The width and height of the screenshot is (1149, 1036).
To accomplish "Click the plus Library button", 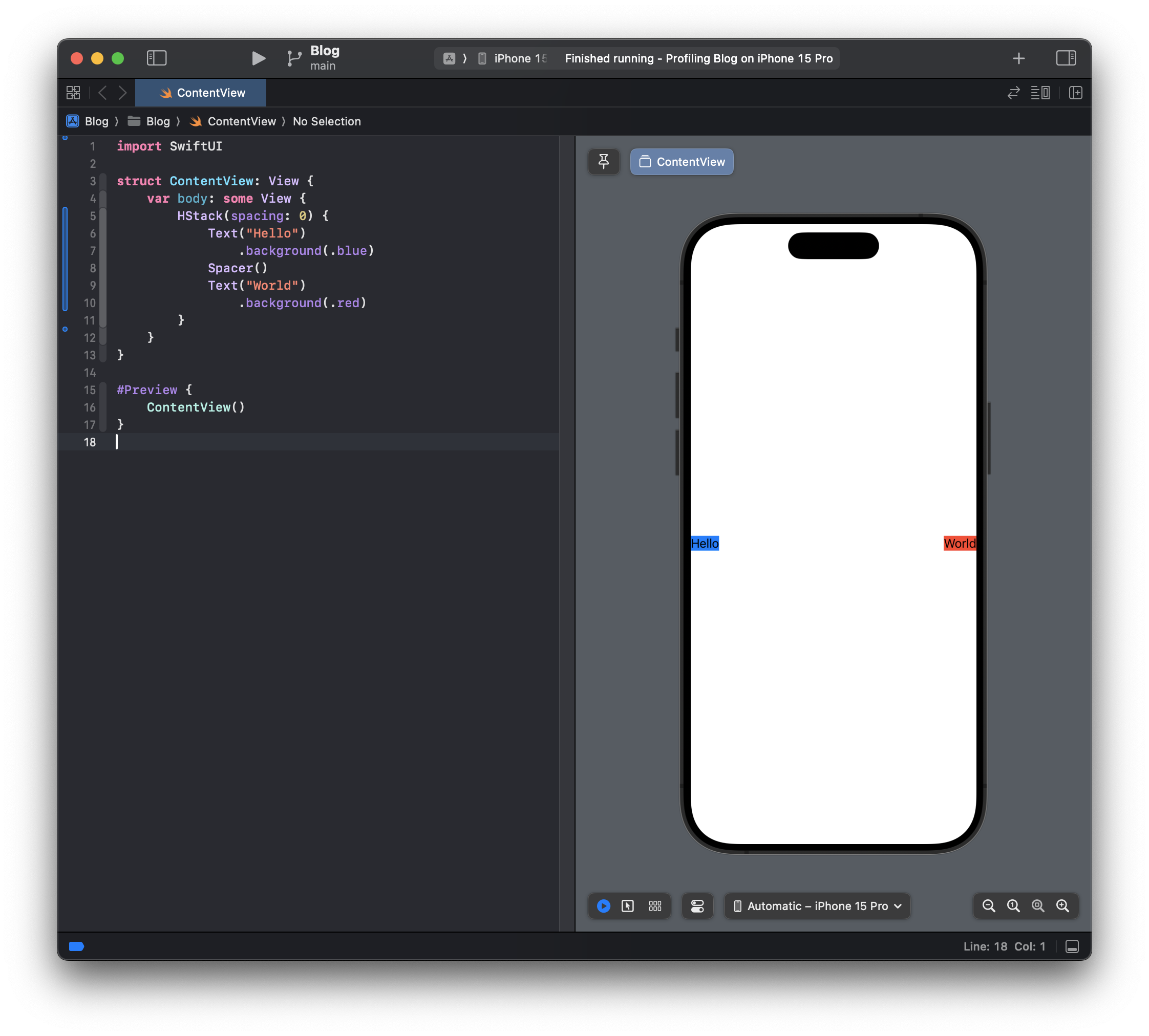I will coord(1018,58).
